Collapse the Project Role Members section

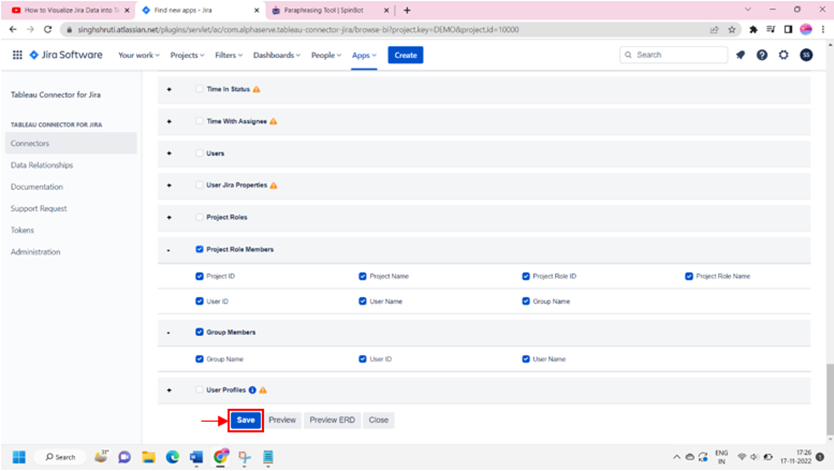[x=169, y=250]
